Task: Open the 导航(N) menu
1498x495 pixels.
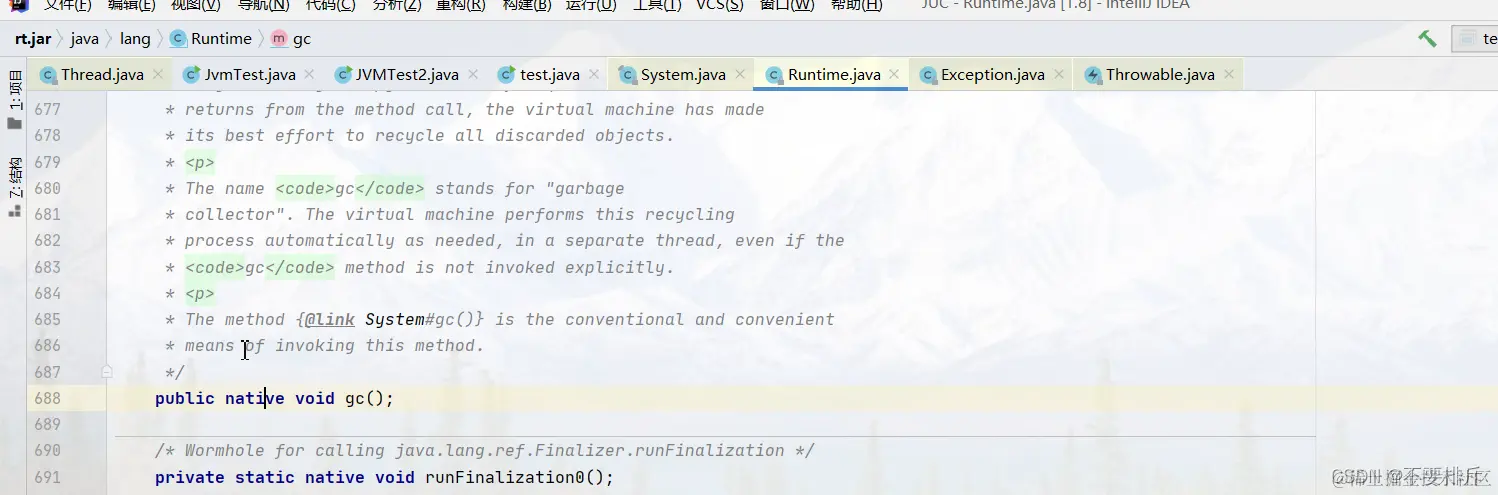Action: coord(264,5)
